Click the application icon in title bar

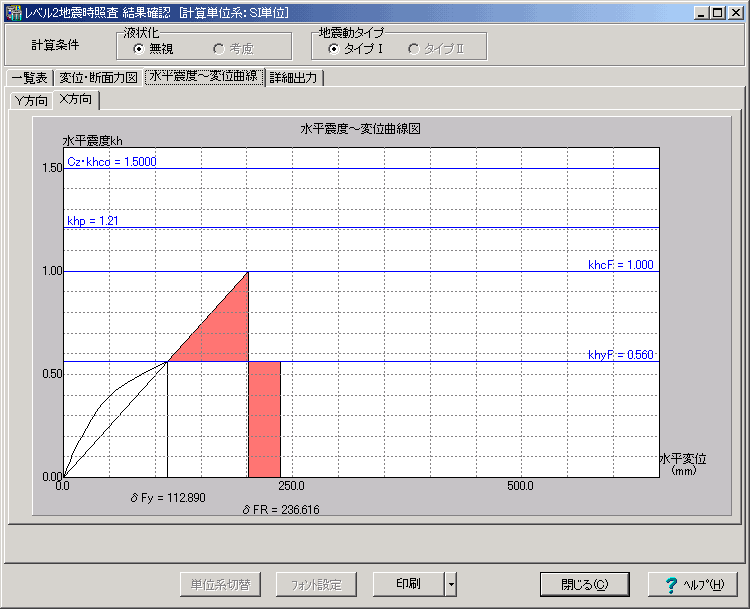click(x=12, y=12)
